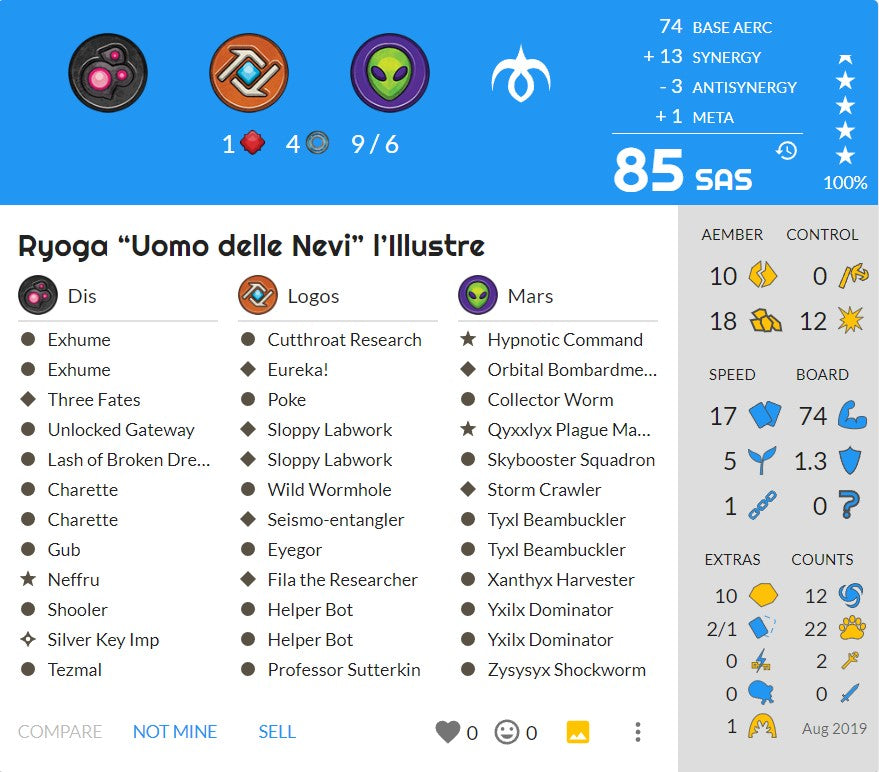Open the SAS score history clock icon

click(x=787, y=150)
